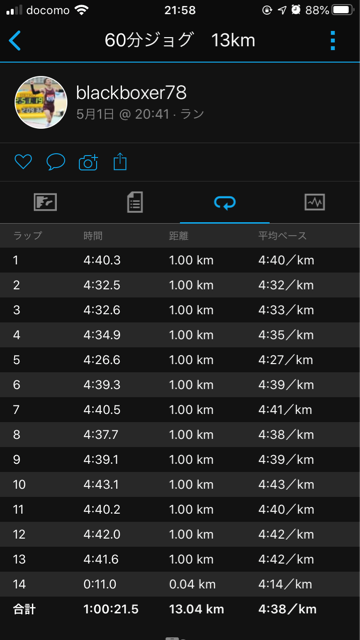The height and width of the screenshot is (640, 360).
Task: Tap the 平均ペース column header
Action: [x=282, y=236]
